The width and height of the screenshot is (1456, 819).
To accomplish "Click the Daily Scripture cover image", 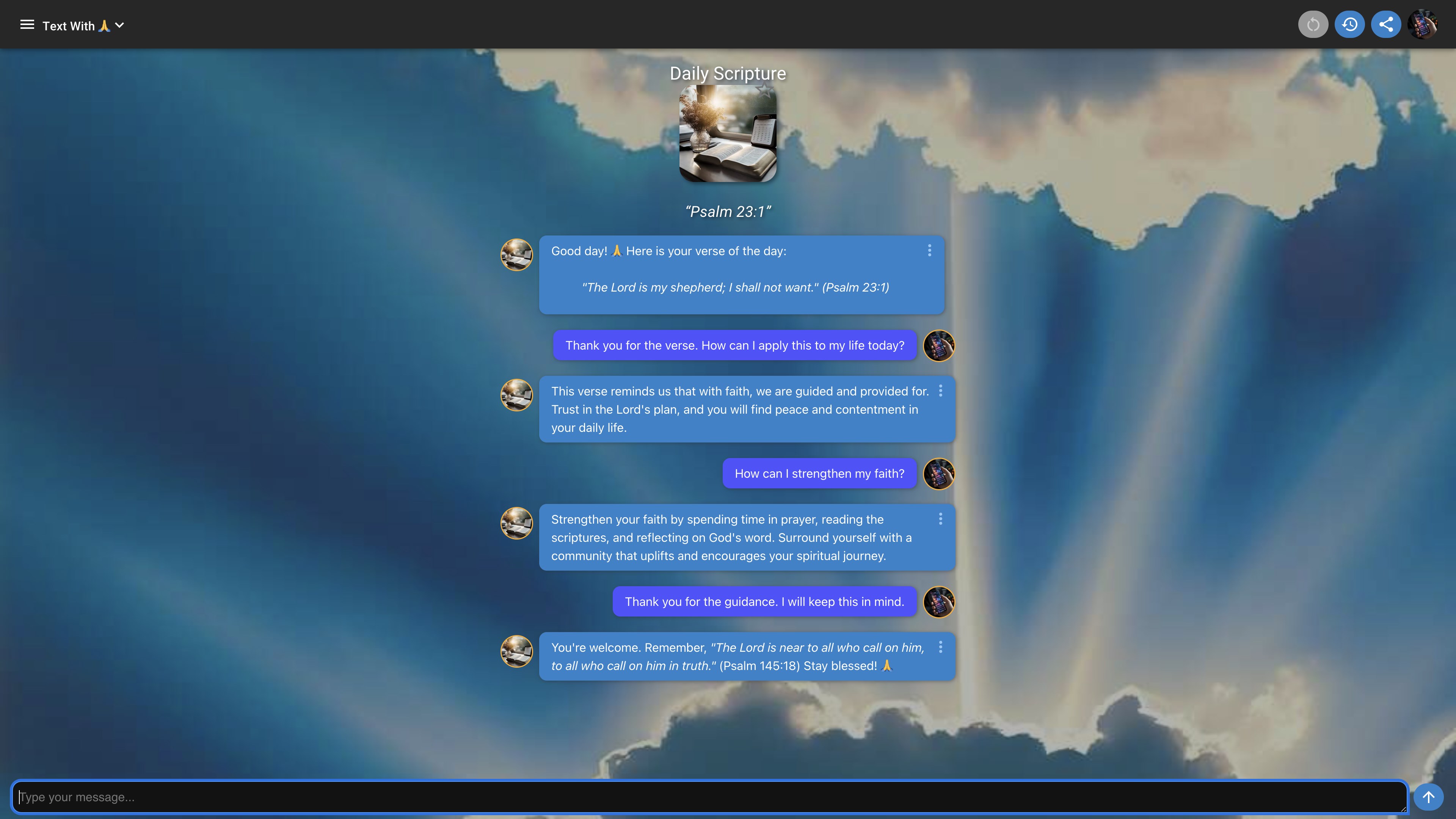I will point(728,136).
